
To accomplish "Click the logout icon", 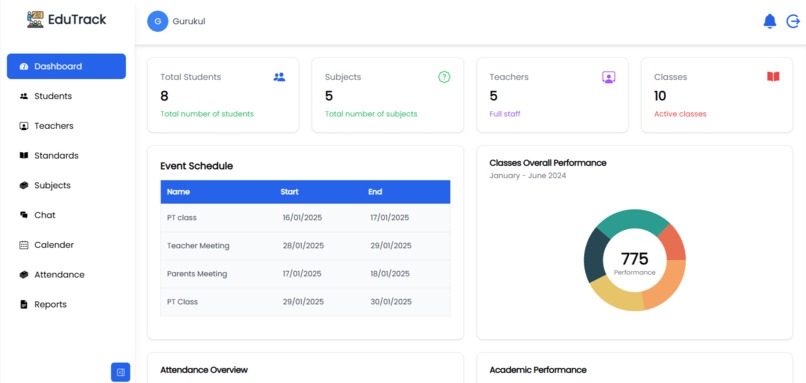I will (x=793, y=21).
